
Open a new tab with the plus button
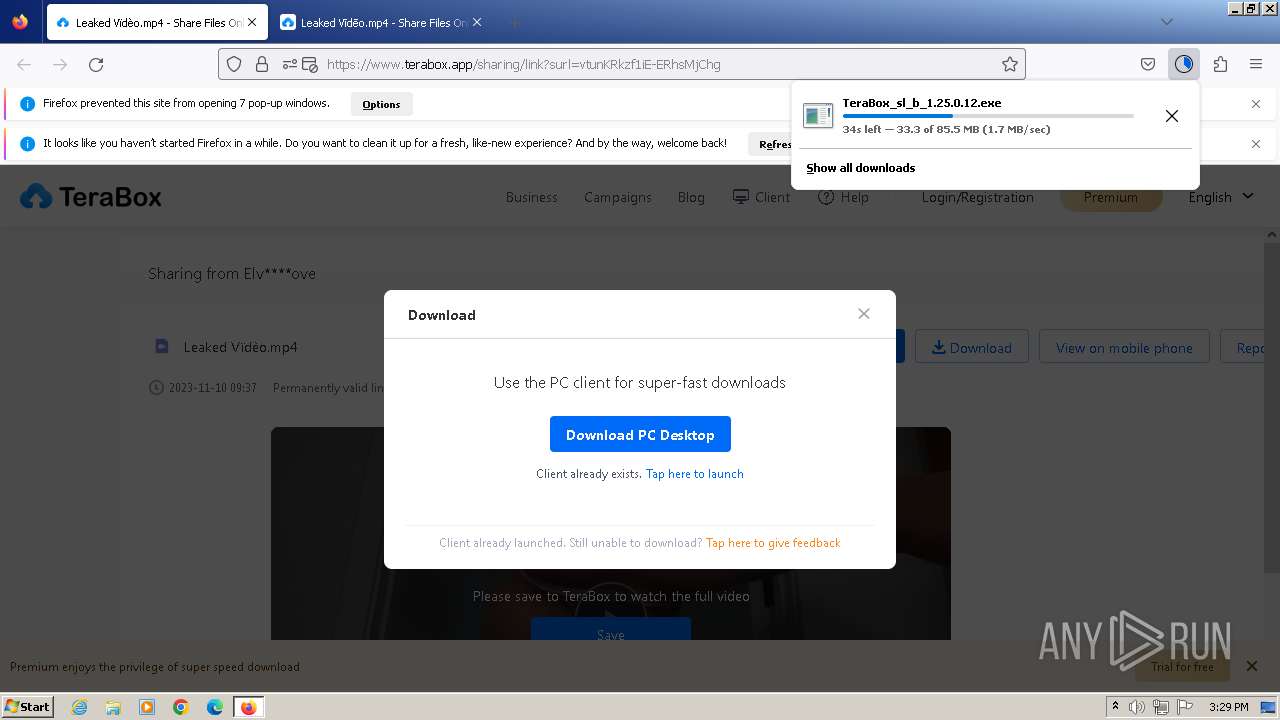tap(514, 22)
